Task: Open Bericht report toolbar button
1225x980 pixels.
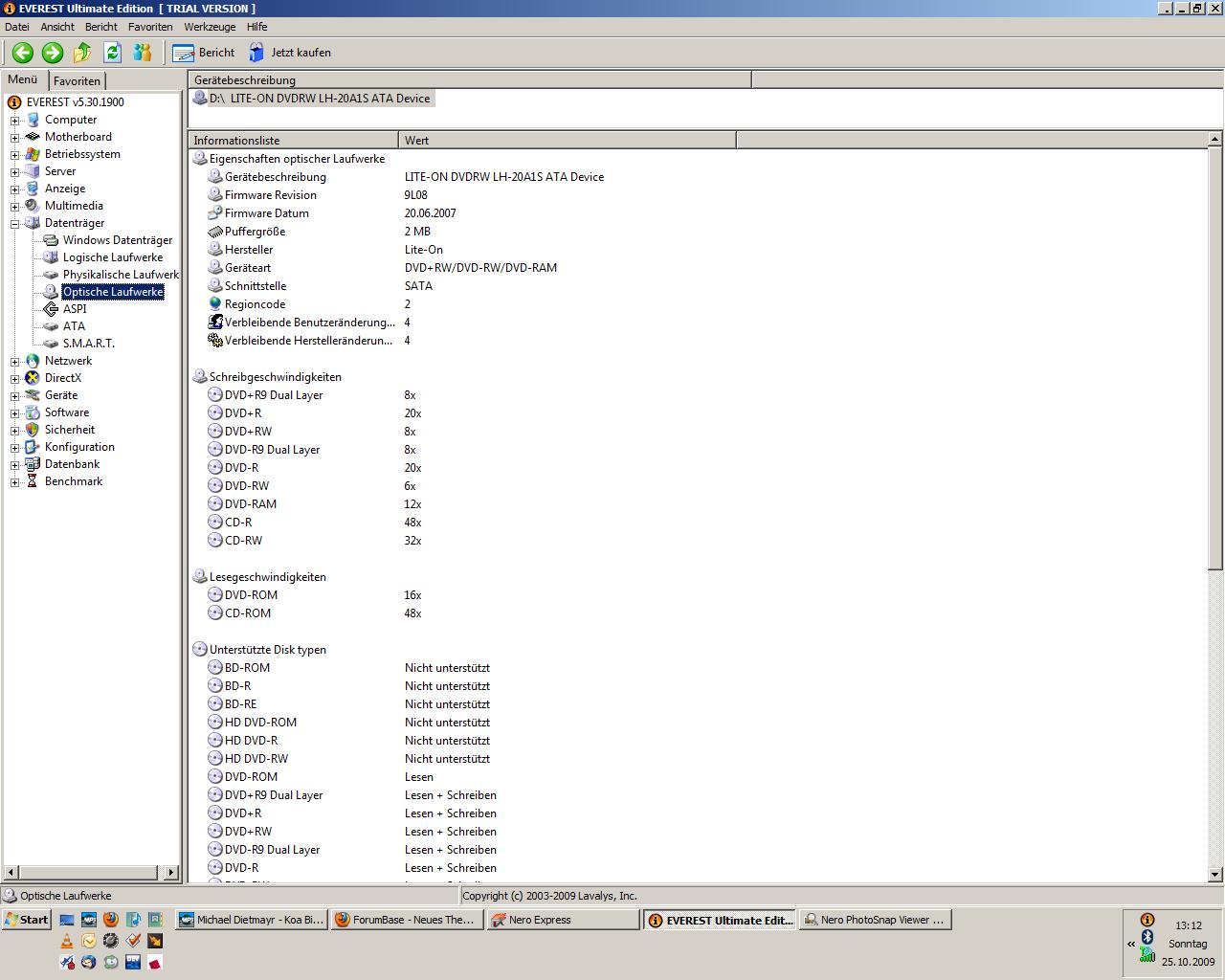Action: click(204, 53)
